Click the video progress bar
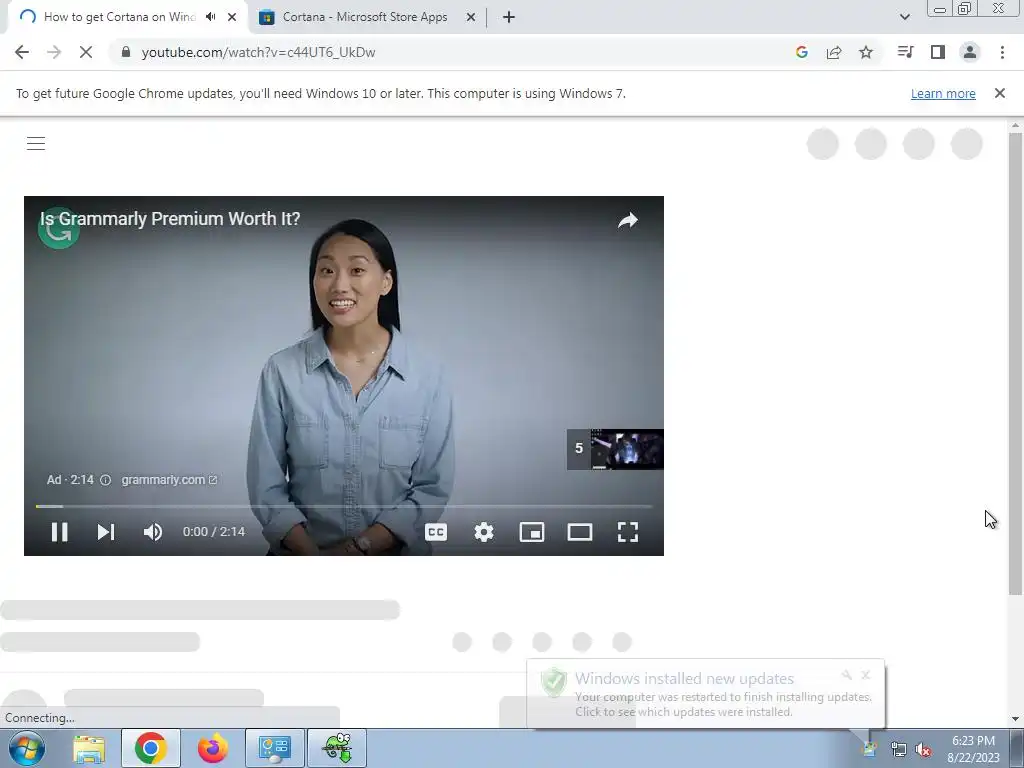The width and height of the screenshot is (1024, 768). click(344, 506)
